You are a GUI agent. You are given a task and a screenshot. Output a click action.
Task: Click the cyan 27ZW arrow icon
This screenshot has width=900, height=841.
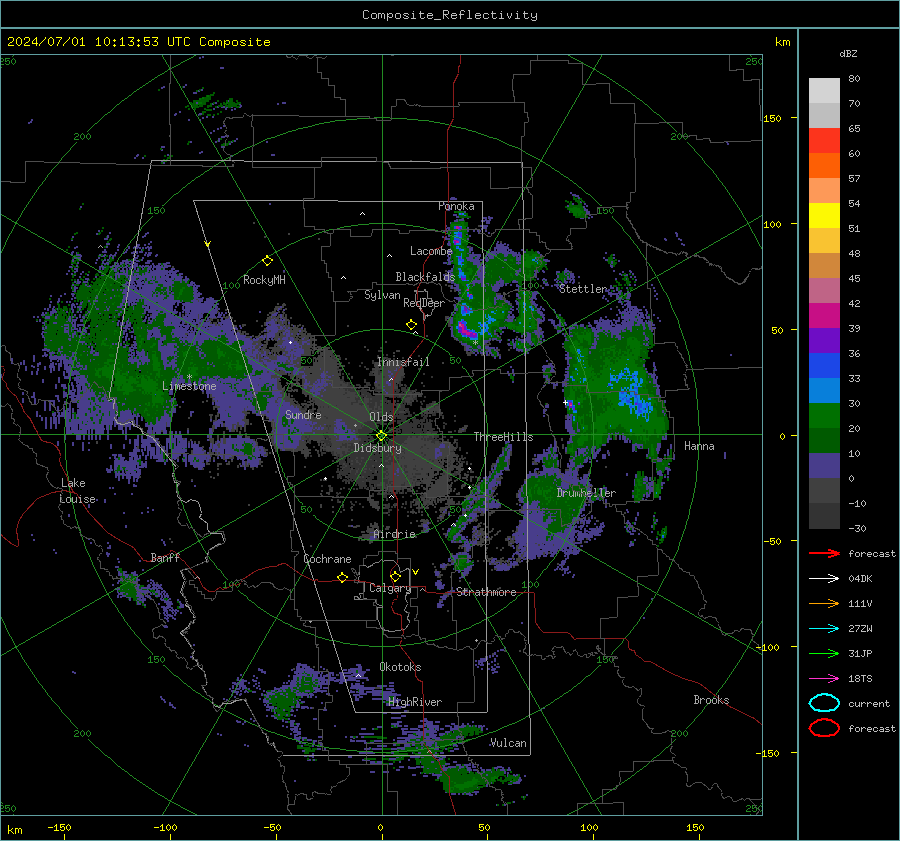[x=824, y=629]
